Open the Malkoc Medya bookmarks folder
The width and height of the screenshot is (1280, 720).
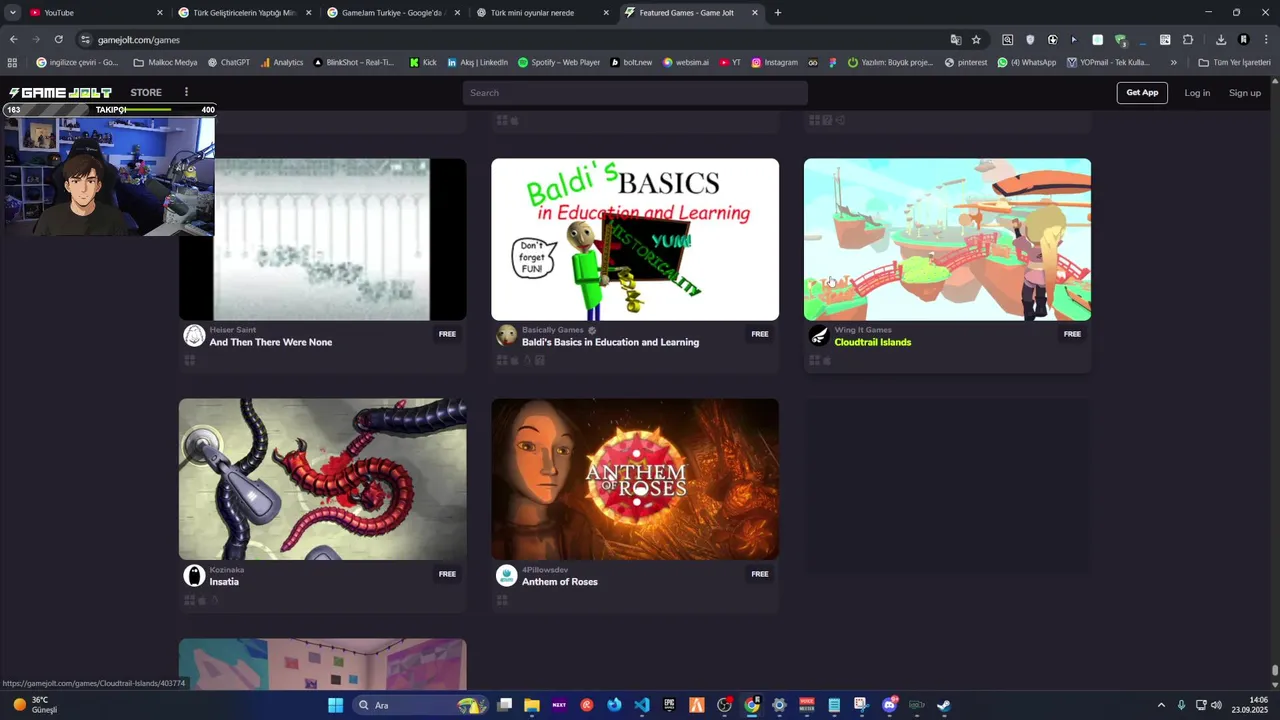166,62
